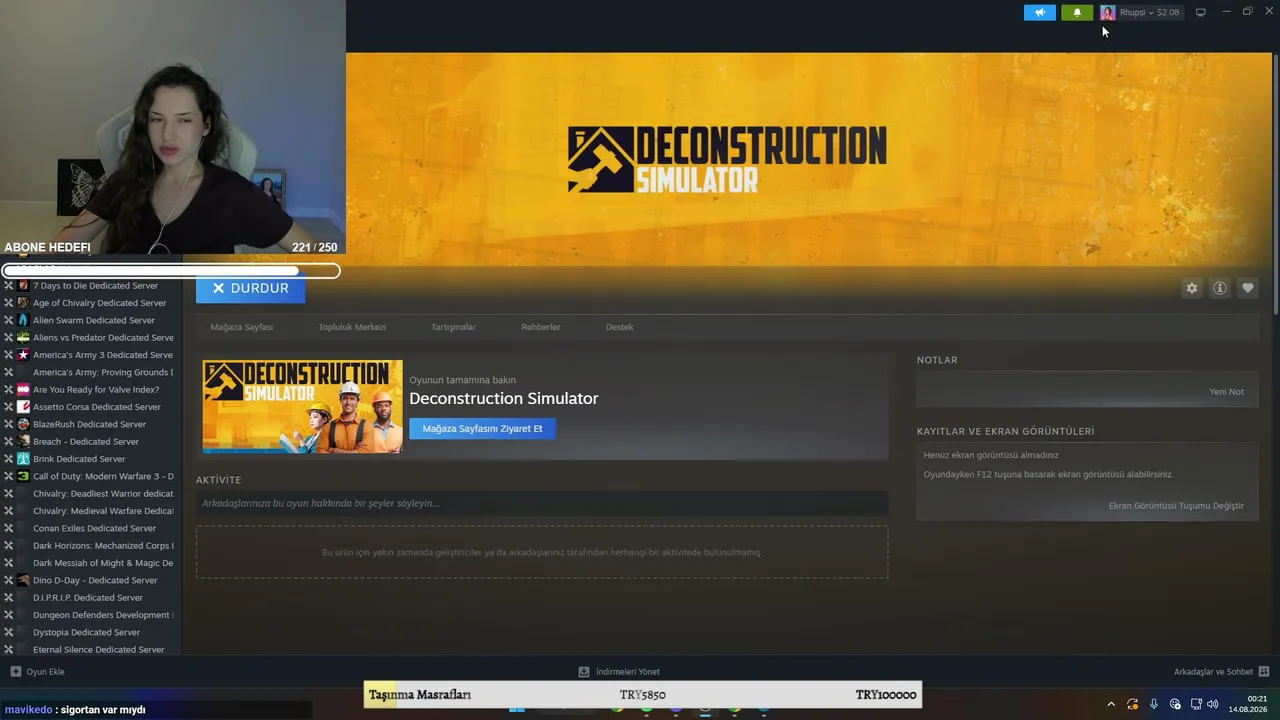Click the Alien Swarm game icon
The height and width of the screenshot is (720, 1280).
[x=23, y=320]
